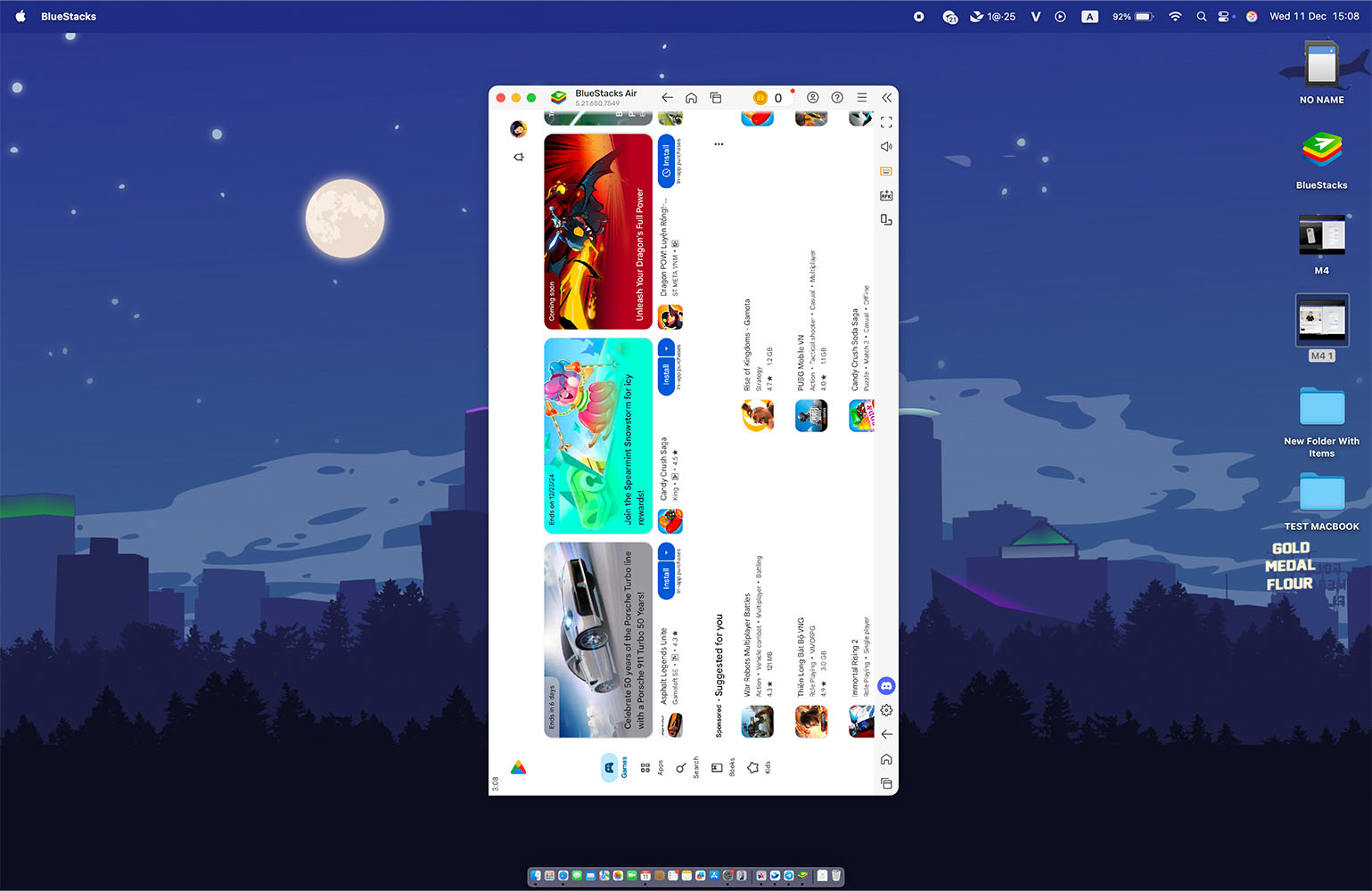Open the BlueStacks desktop shortcut
Screen dimensions: 1372x891
[x=1321, y=160]
